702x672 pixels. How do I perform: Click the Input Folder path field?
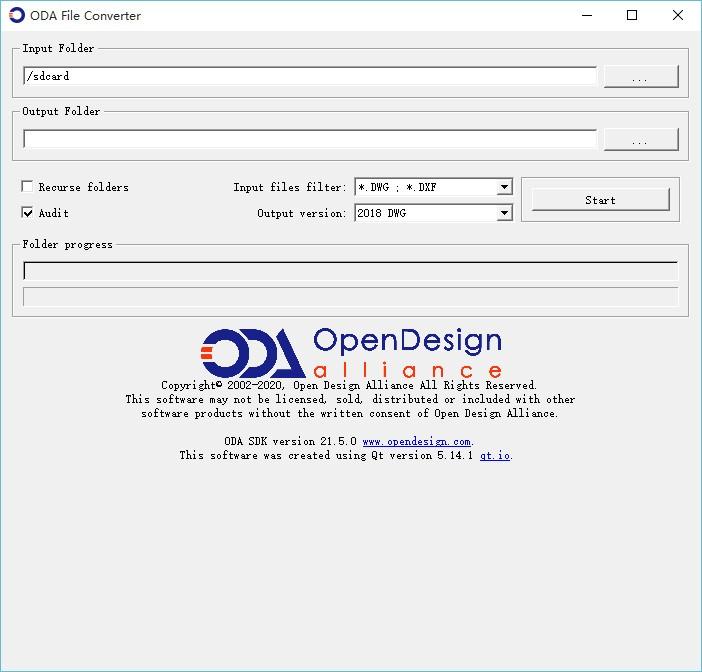310,76
